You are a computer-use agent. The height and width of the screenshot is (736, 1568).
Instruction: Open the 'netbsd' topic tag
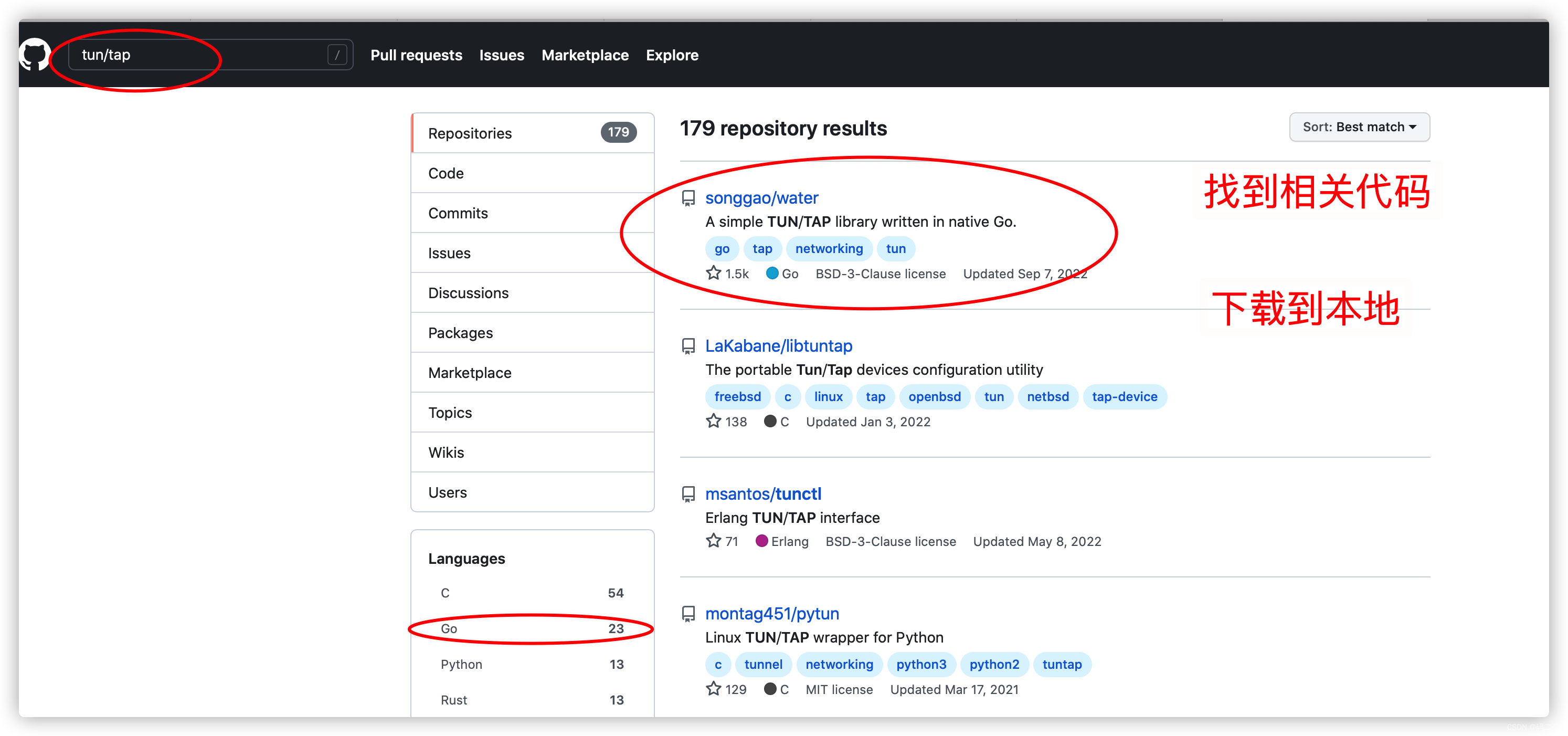click(1047, 396)
